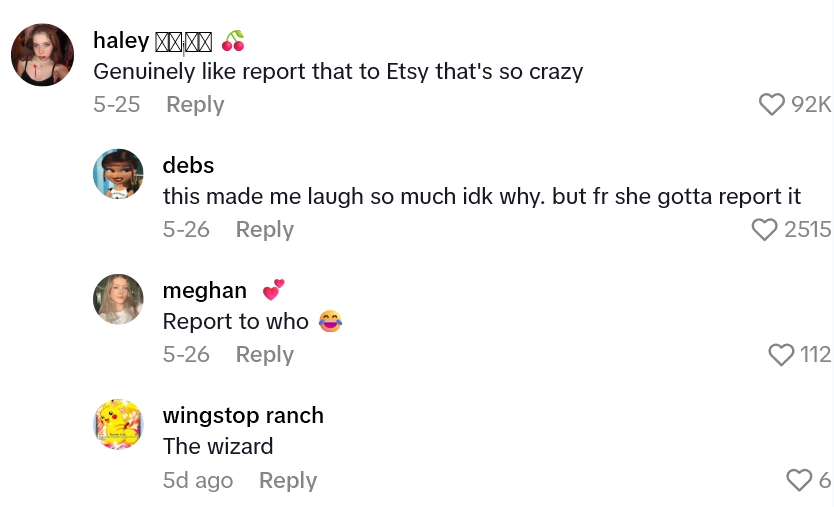Like meghan's "Report to who" comment
The width and height of the screenshot is (834, 507).
tap(781, 355)
